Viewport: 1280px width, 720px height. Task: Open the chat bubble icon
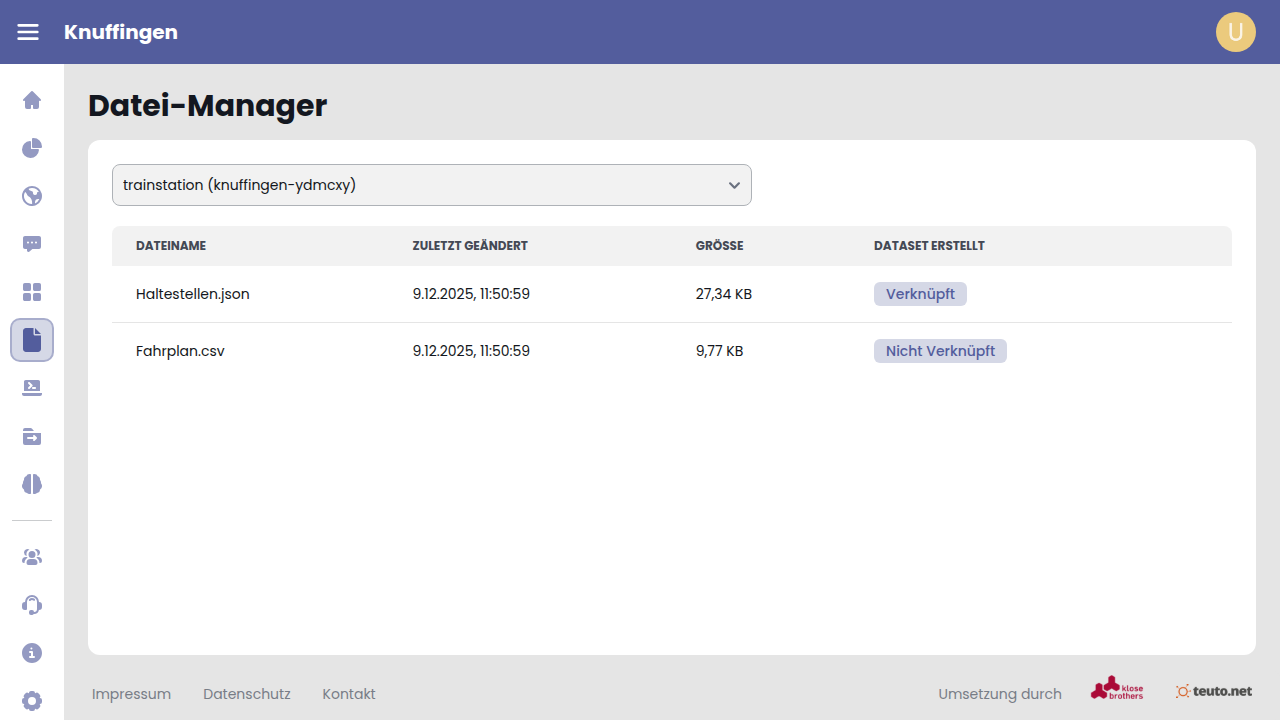tap(32, 244)
